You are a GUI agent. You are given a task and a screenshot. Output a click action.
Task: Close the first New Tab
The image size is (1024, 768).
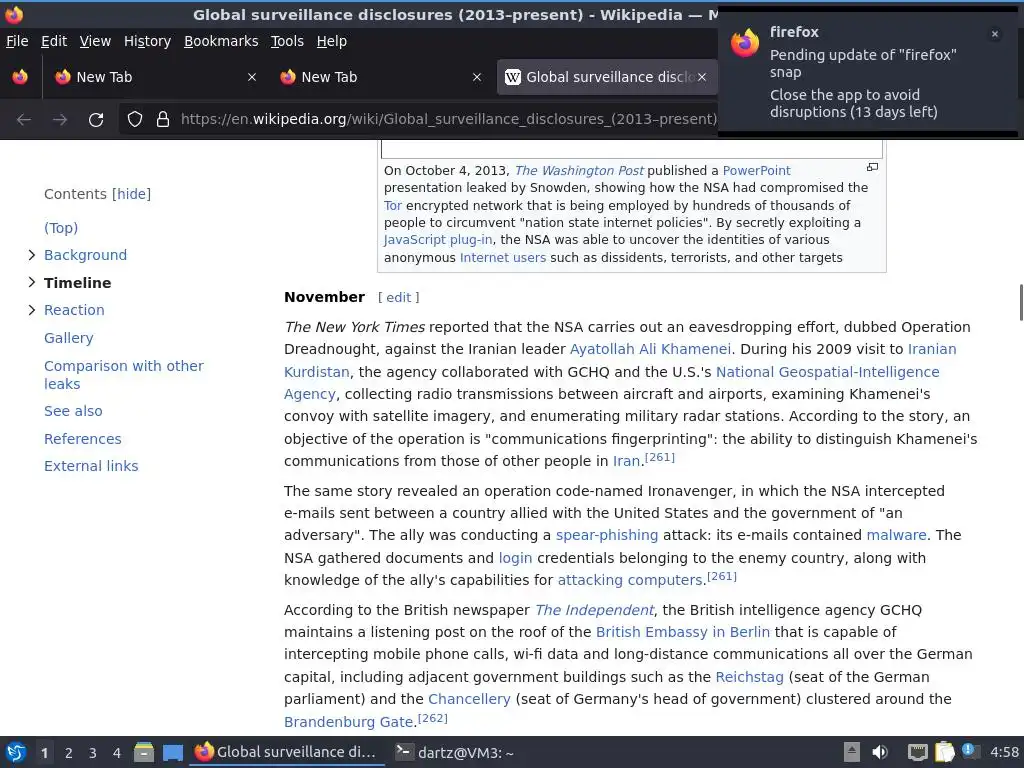252,77
